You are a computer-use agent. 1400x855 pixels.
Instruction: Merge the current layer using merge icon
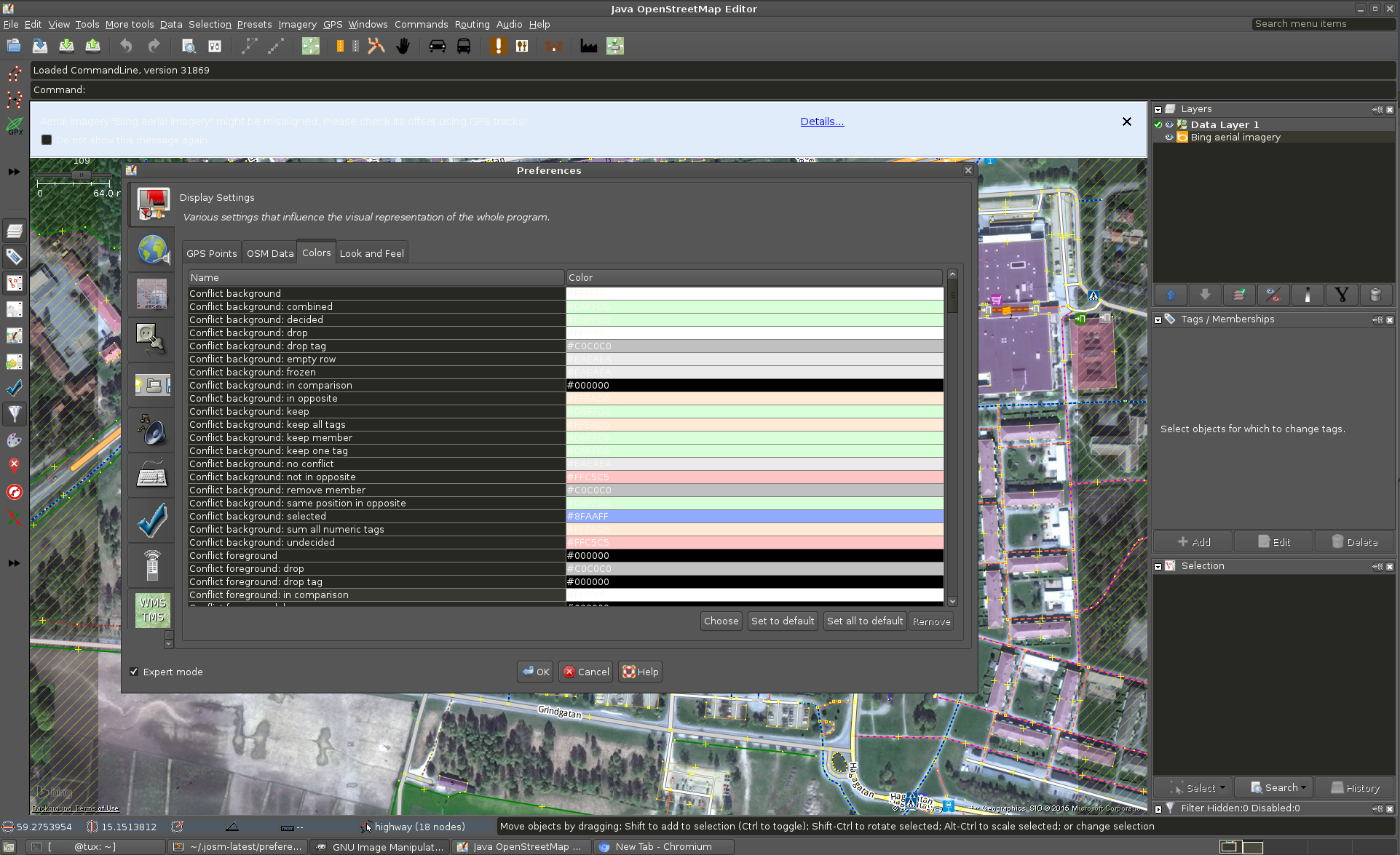[1239, 295]
